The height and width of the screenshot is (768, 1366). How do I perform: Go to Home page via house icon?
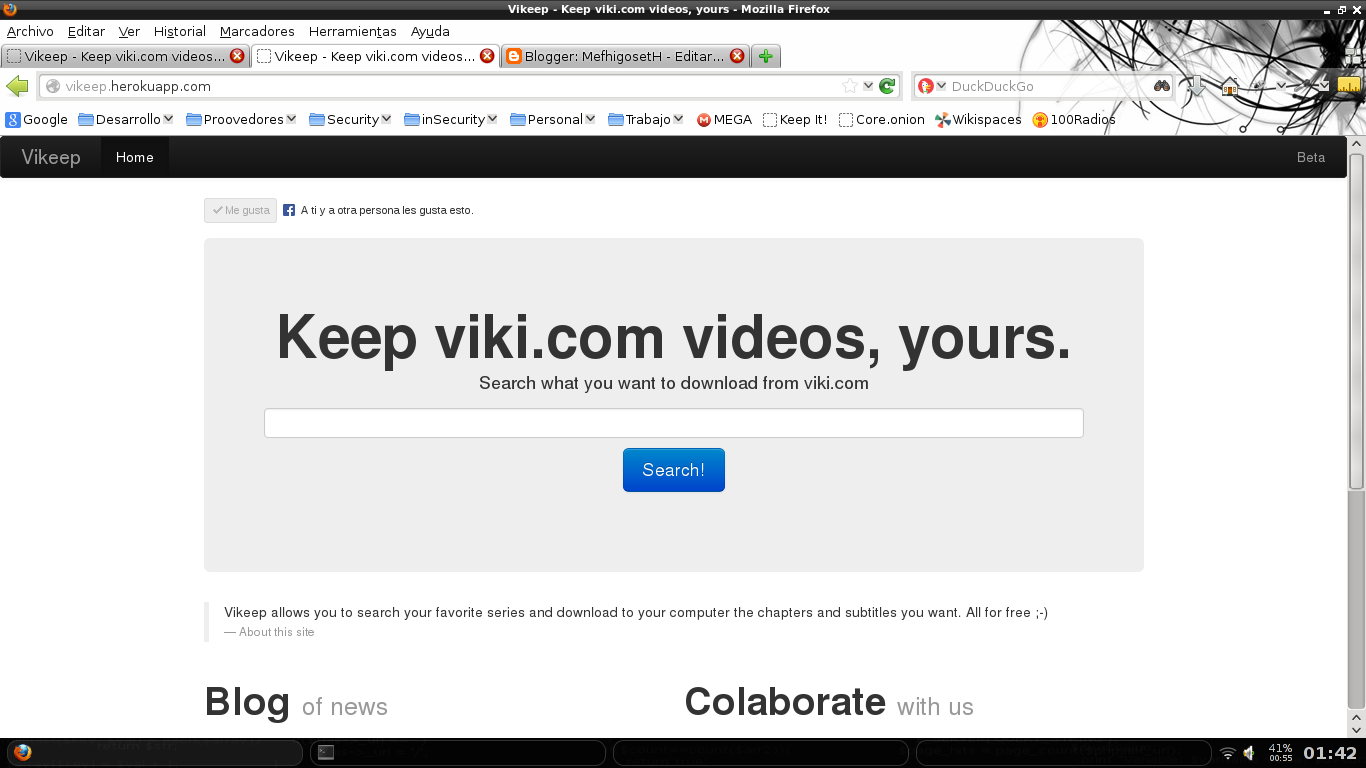[1230, 86]
